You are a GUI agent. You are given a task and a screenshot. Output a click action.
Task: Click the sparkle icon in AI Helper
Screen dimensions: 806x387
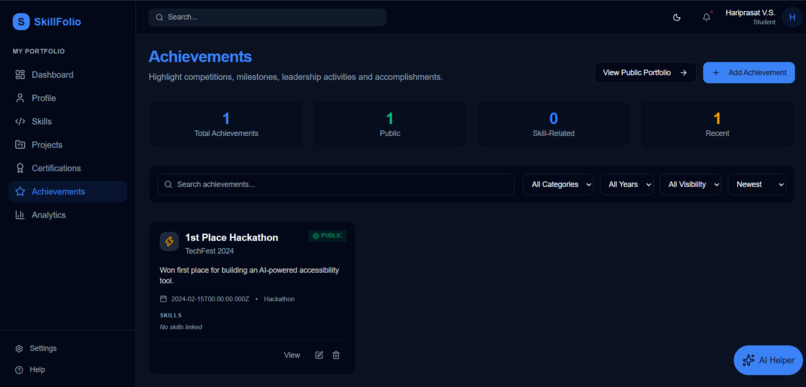748,360
